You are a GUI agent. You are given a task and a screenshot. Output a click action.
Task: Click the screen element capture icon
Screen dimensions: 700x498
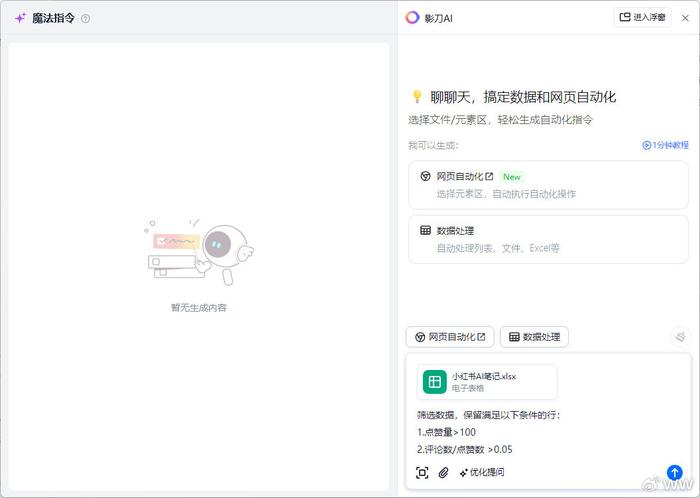pyautogui.click(x=422, y=473)
